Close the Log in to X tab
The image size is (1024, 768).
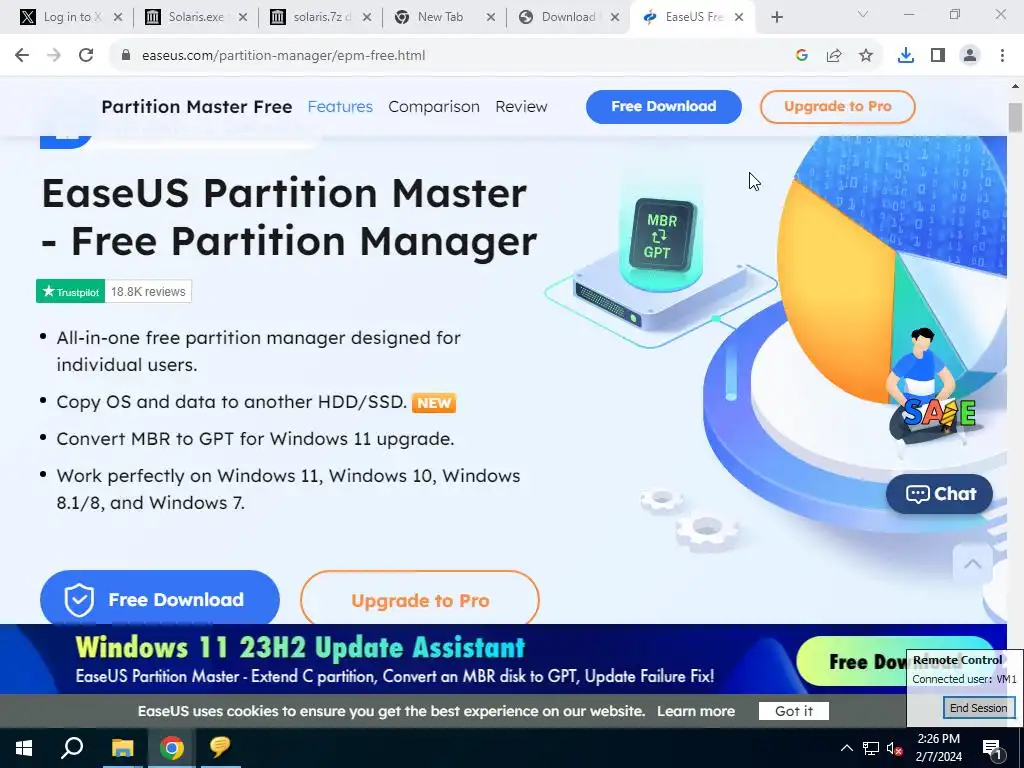tap(118, 17)
